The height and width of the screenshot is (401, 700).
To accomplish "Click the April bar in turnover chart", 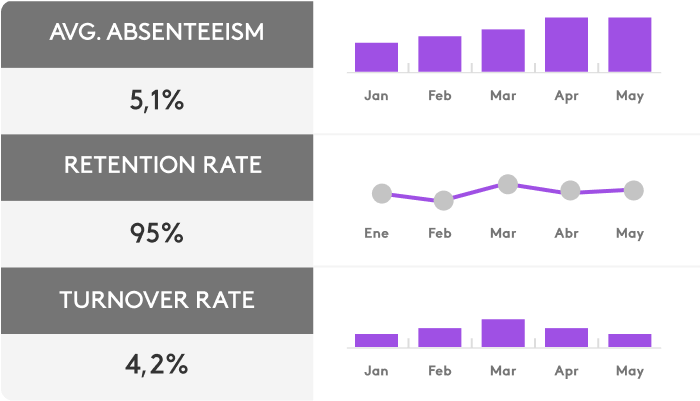I will coord(566,337).
